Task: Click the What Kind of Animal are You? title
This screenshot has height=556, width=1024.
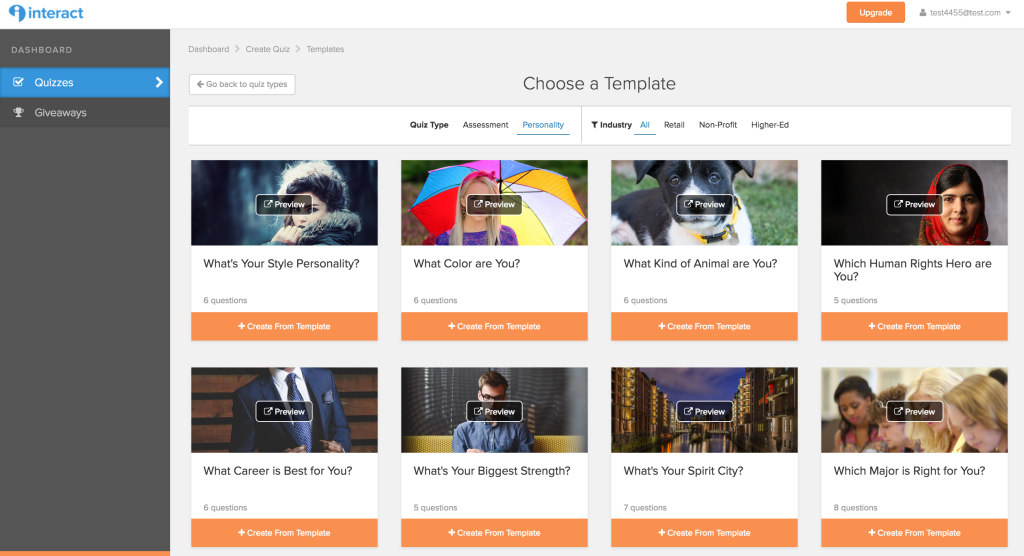Action: (x=700, y=264)
